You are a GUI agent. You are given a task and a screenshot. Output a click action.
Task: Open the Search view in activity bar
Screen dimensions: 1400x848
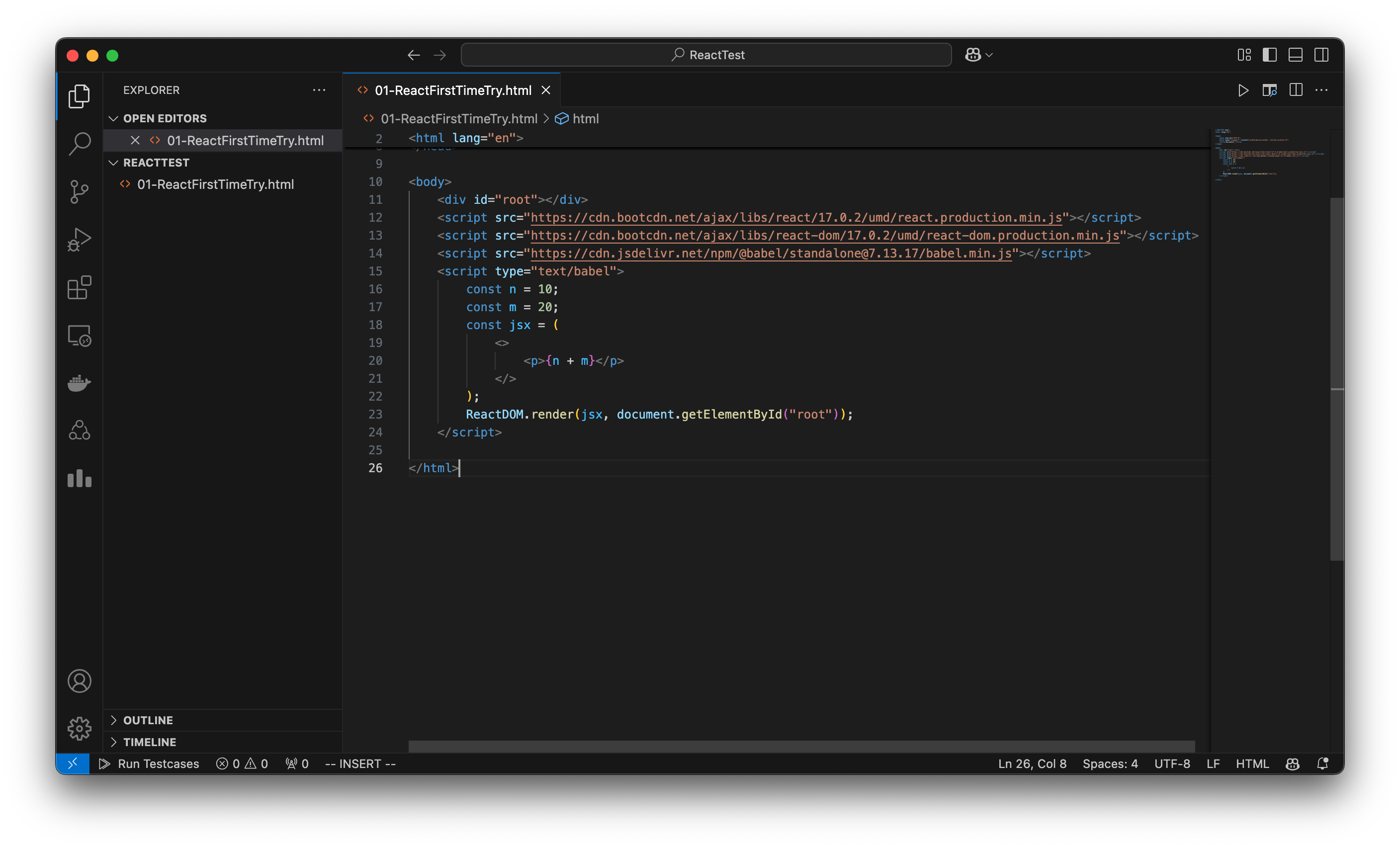click(79, 144)
